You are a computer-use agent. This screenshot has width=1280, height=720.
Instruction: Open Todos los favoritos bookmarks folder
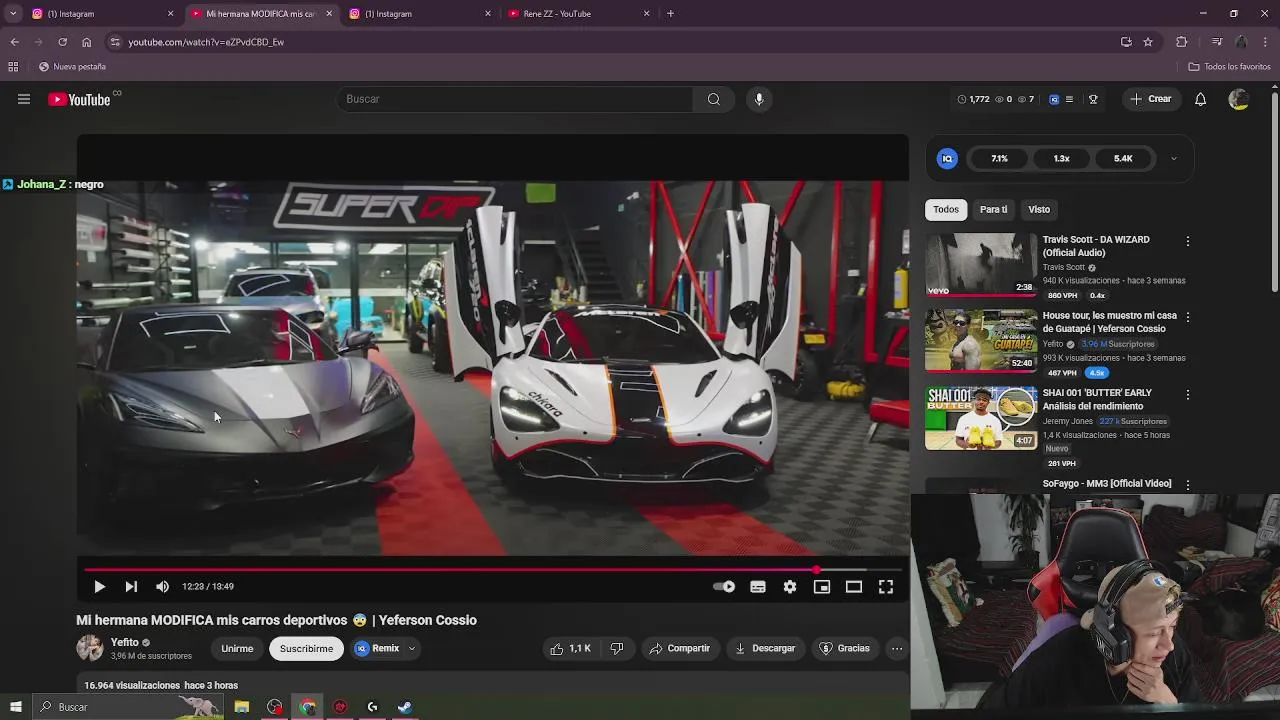pos(1229,67)
